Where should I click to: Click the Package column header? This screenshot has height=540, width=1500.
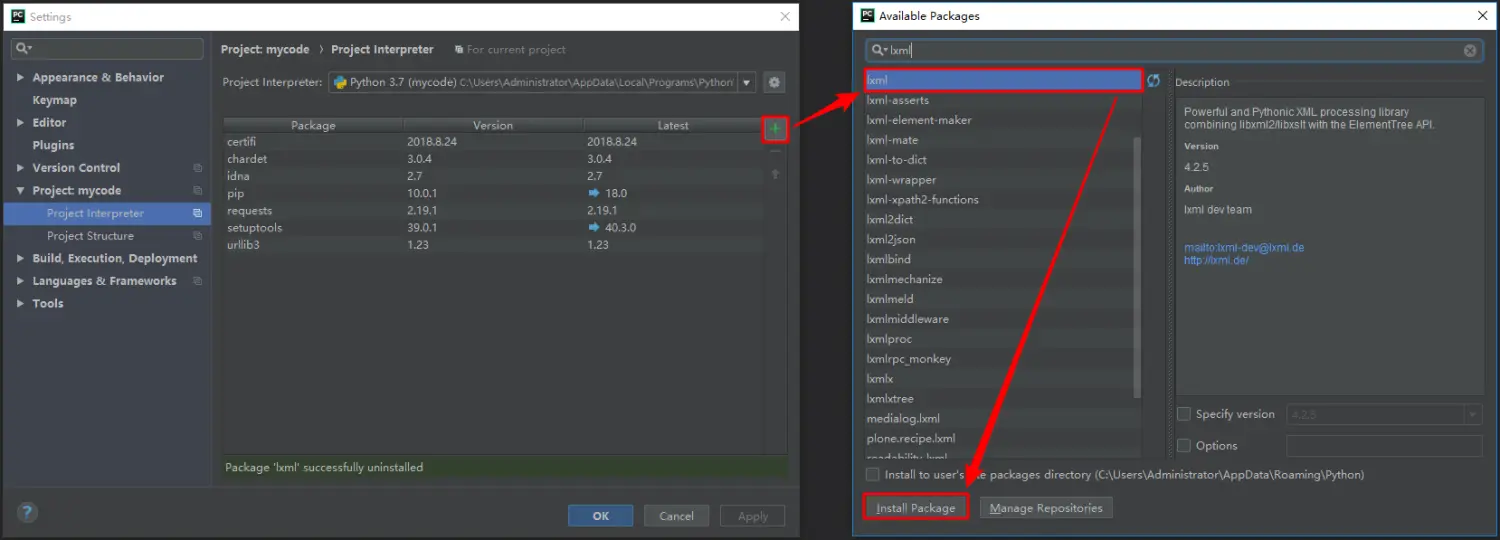pos(313,126)
